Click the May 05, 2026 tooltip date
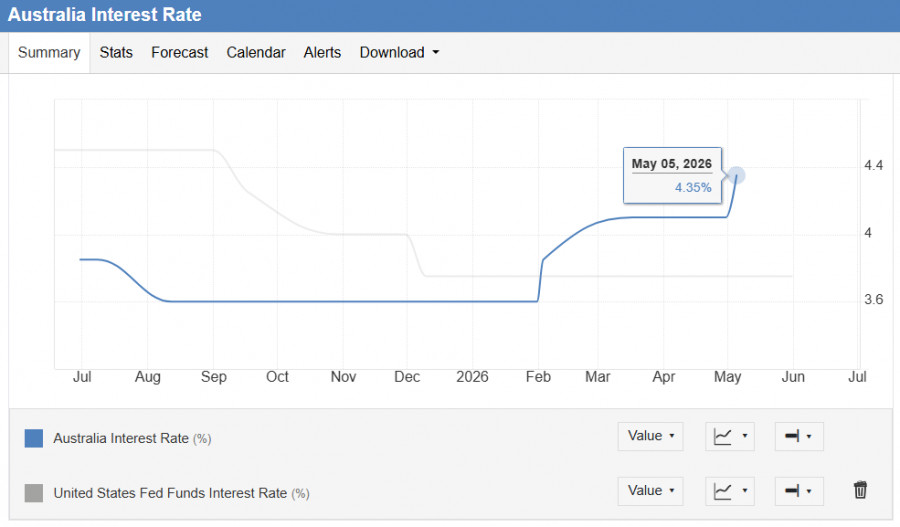The width and height of the screenshot is (900, 527). pos(672,164)
